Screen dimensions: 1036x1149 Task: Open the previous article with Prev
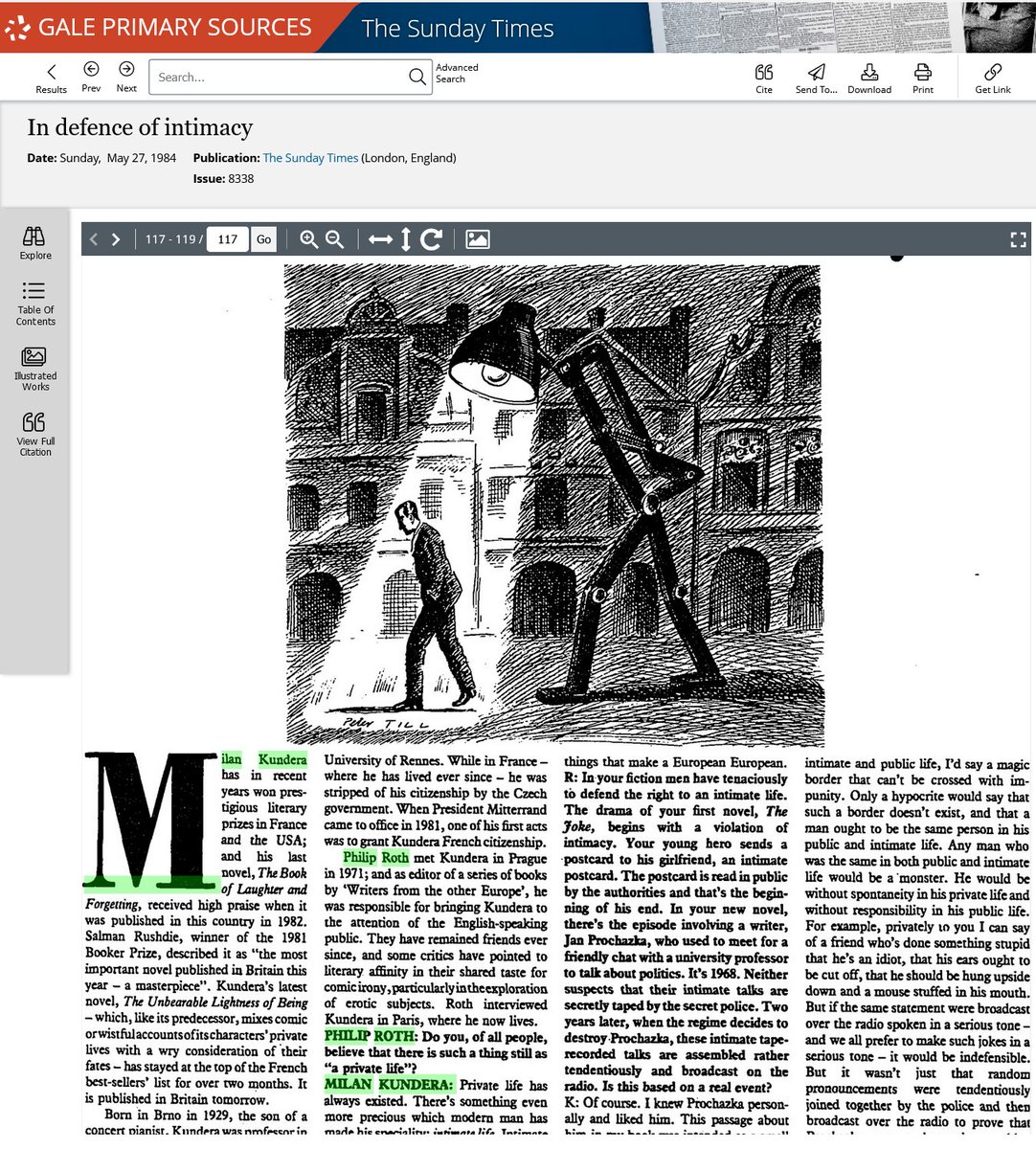click(91, 77)
